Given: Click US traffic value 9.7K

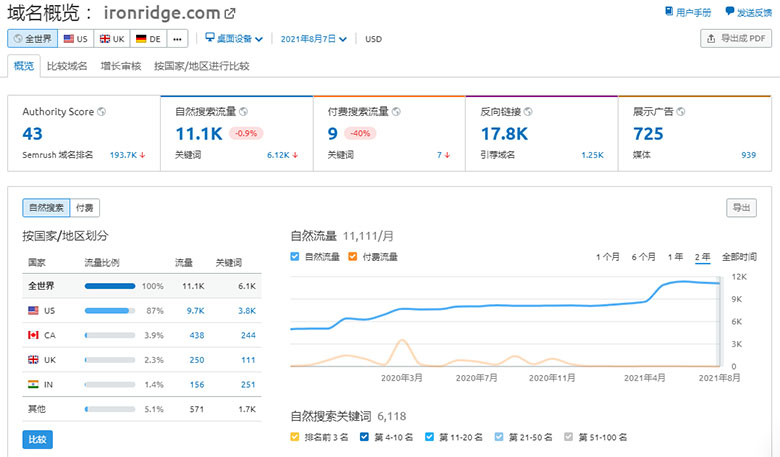Looking at the screenshot, I should click(195, 310).
